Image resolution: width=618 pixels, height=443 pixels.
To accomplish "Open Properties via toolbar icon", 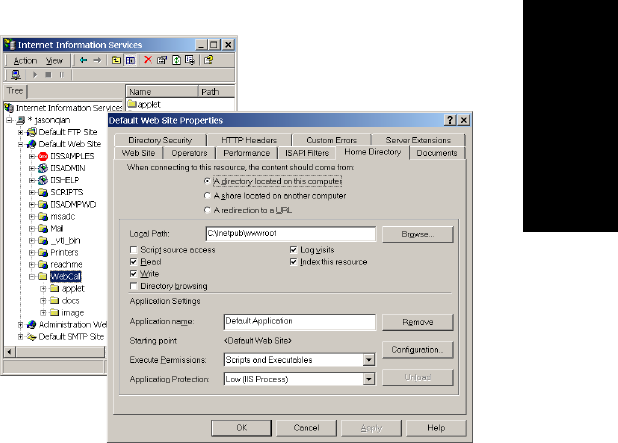I will [x=162, y=60].
